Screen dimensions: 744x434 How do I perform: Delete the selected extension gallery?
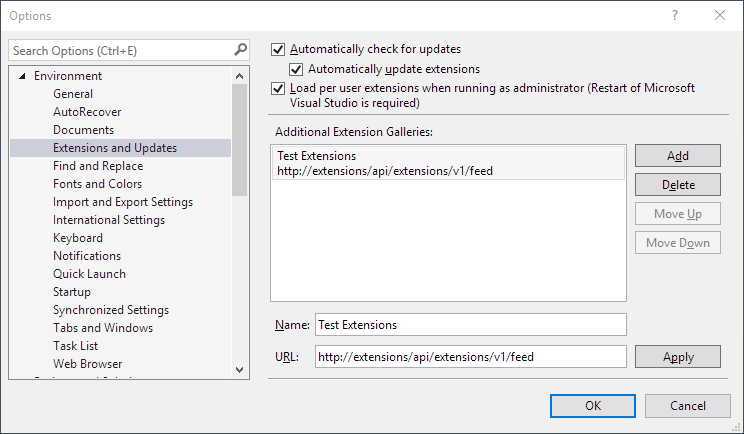(x=677, y=185)
